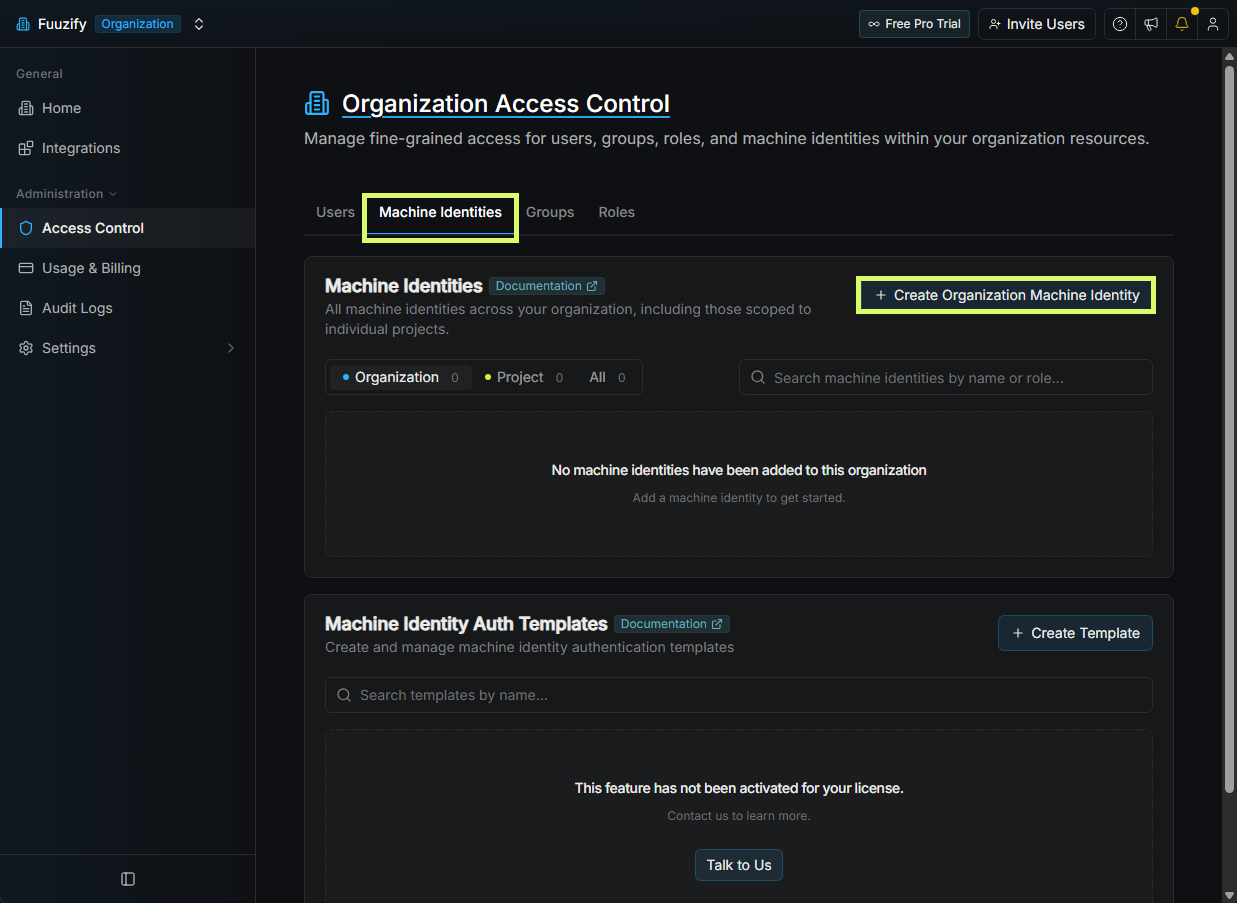Click the page vertical scrollbar
The width and height of the screenshot is (1237, 903).
1229,430
